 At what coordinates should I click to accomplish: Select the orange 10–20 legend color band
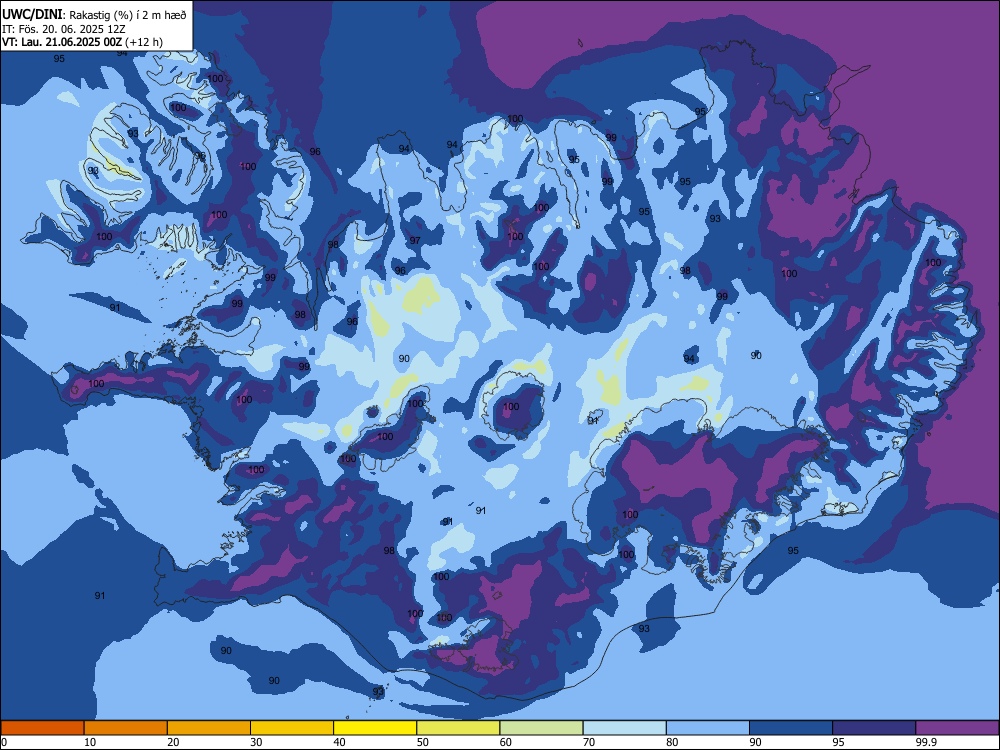point(126,728)
